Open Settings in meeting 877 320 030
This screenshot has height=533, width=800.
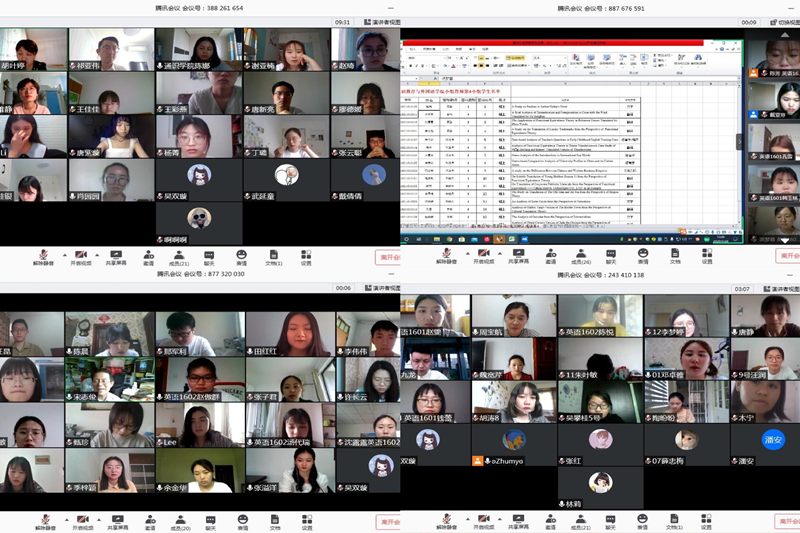306,520
